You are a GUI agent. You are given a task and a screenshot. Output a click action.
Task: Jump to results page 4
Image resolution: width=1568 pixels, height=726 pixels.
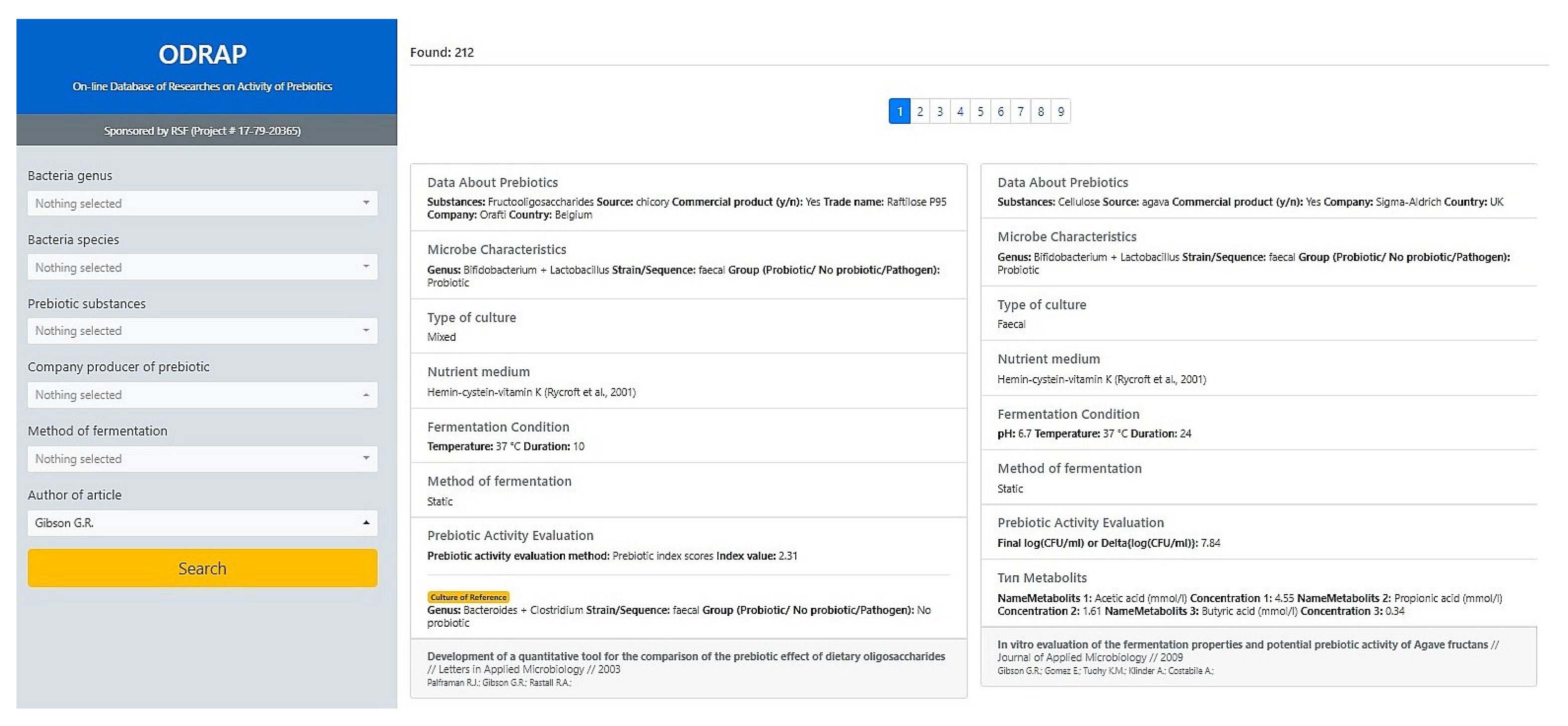point(960,111)
